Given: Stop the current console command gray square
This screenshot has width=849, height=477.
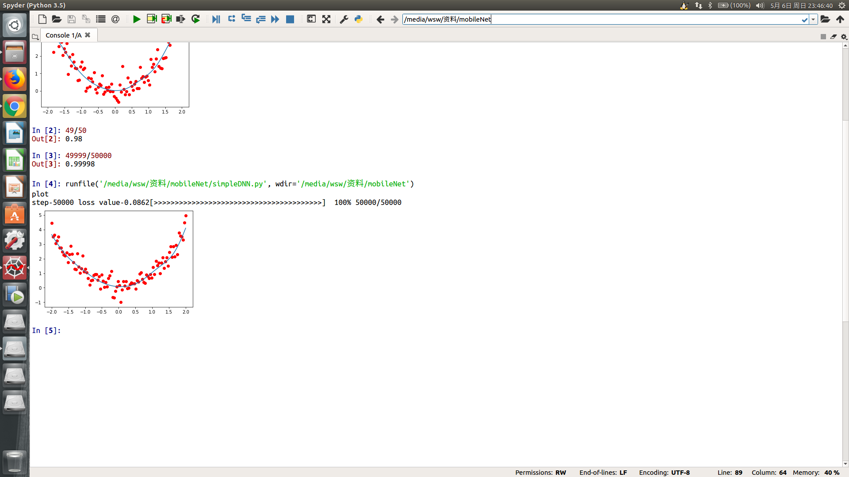Looking at the screenshot, I should [823, 36].
